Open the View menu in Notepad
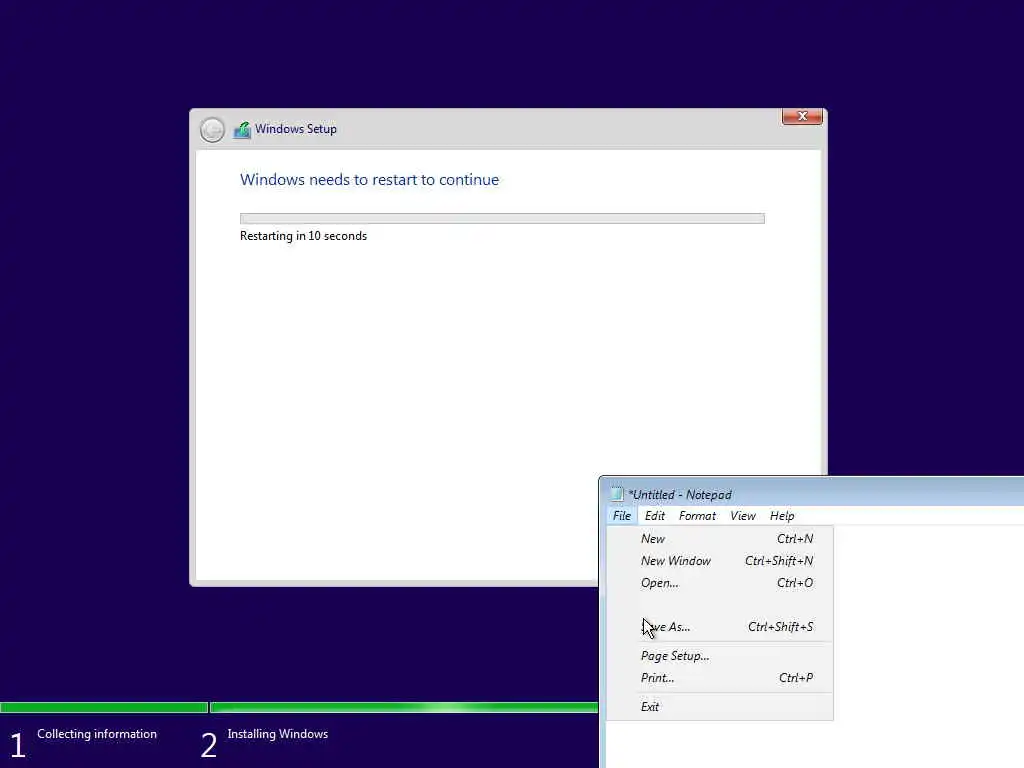Screen dimensions: 1024x768 coord(743,516)
